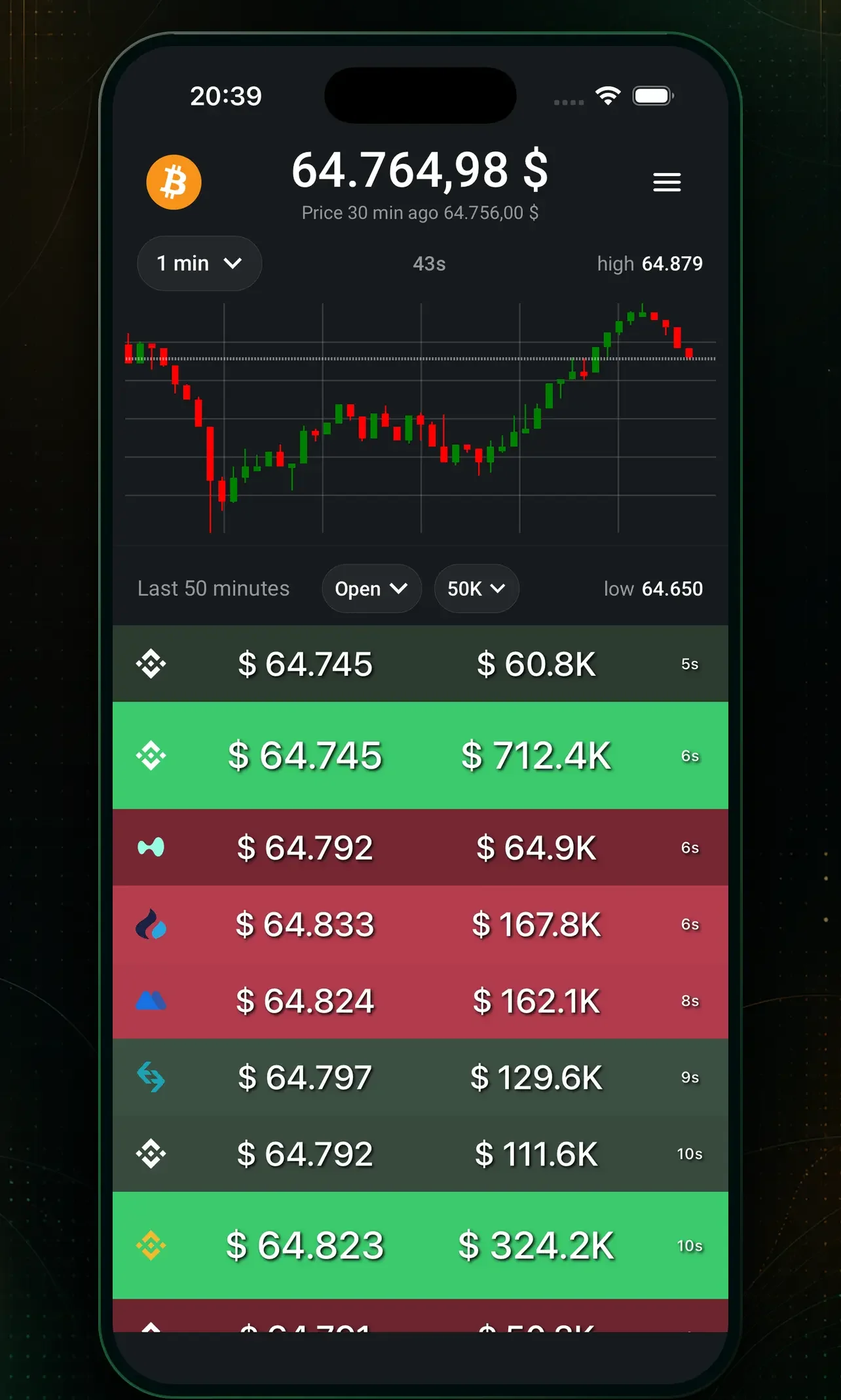
Task: Tap the low 64.650 label
Action: (x=653, y=589)
